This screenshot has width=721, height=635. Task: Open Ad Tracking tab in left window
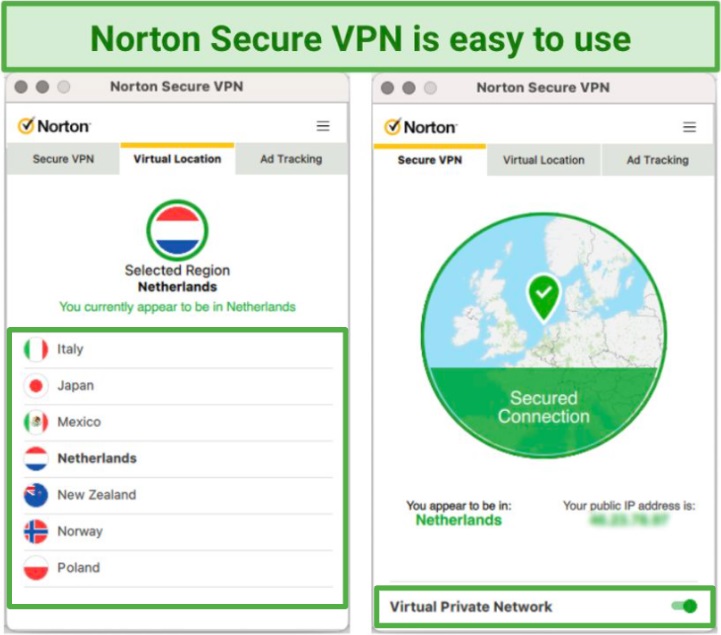291,159
